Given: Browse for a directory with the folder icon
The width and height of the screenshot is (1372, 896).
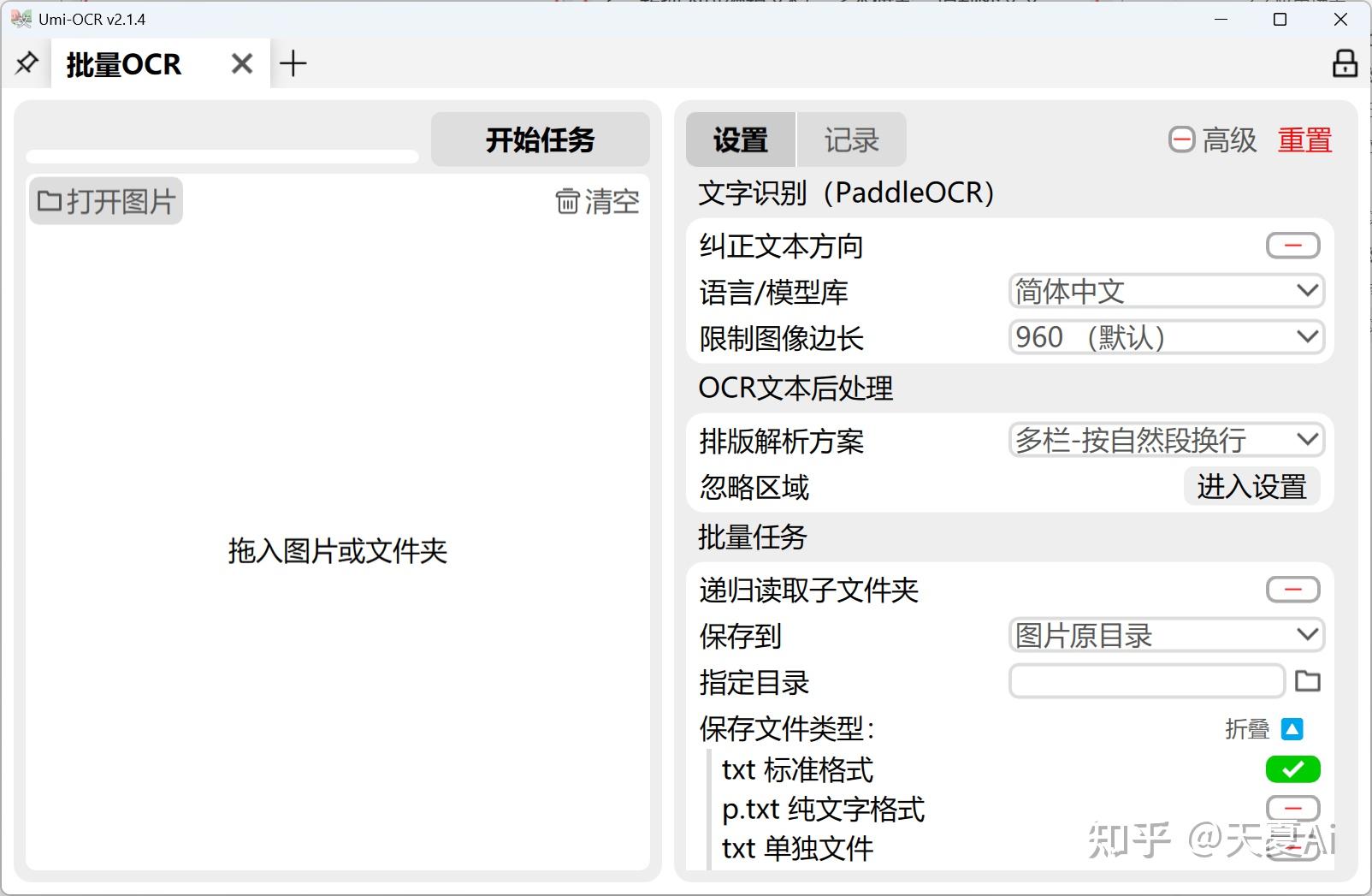Looking at the screenshot, I should pos(1308,681).
